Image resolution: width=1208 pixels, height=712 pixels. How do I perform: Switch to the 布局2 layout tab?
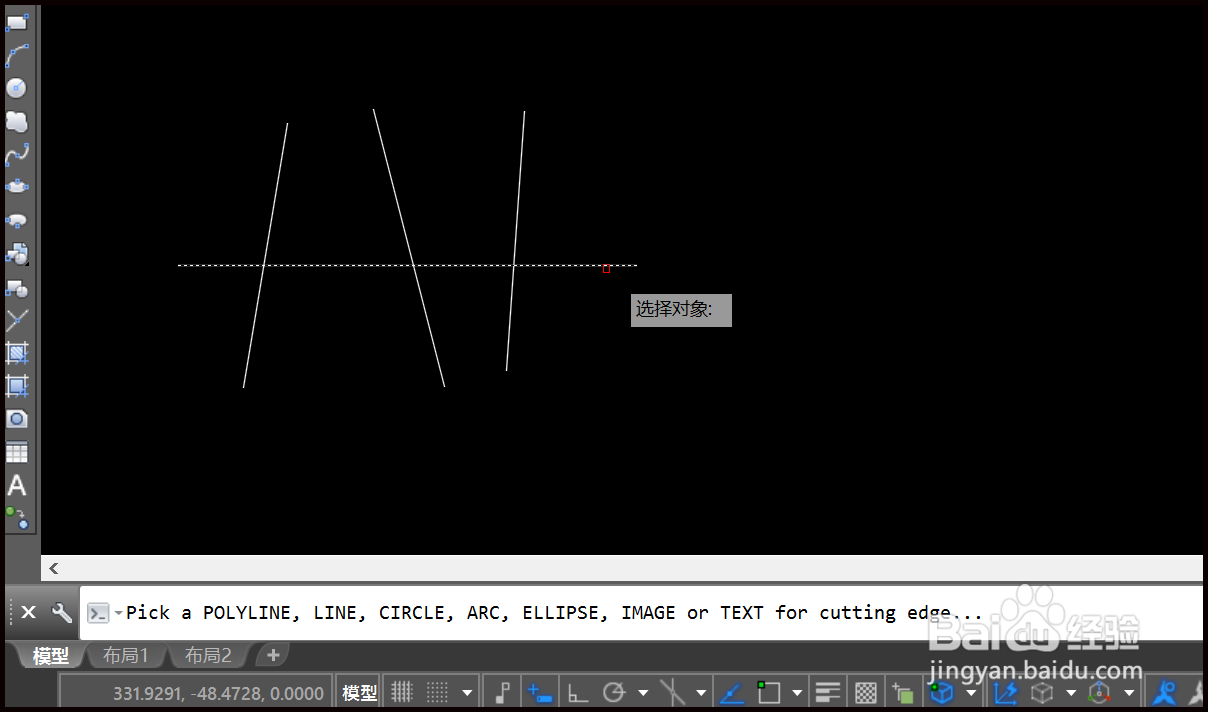(208, 656)
